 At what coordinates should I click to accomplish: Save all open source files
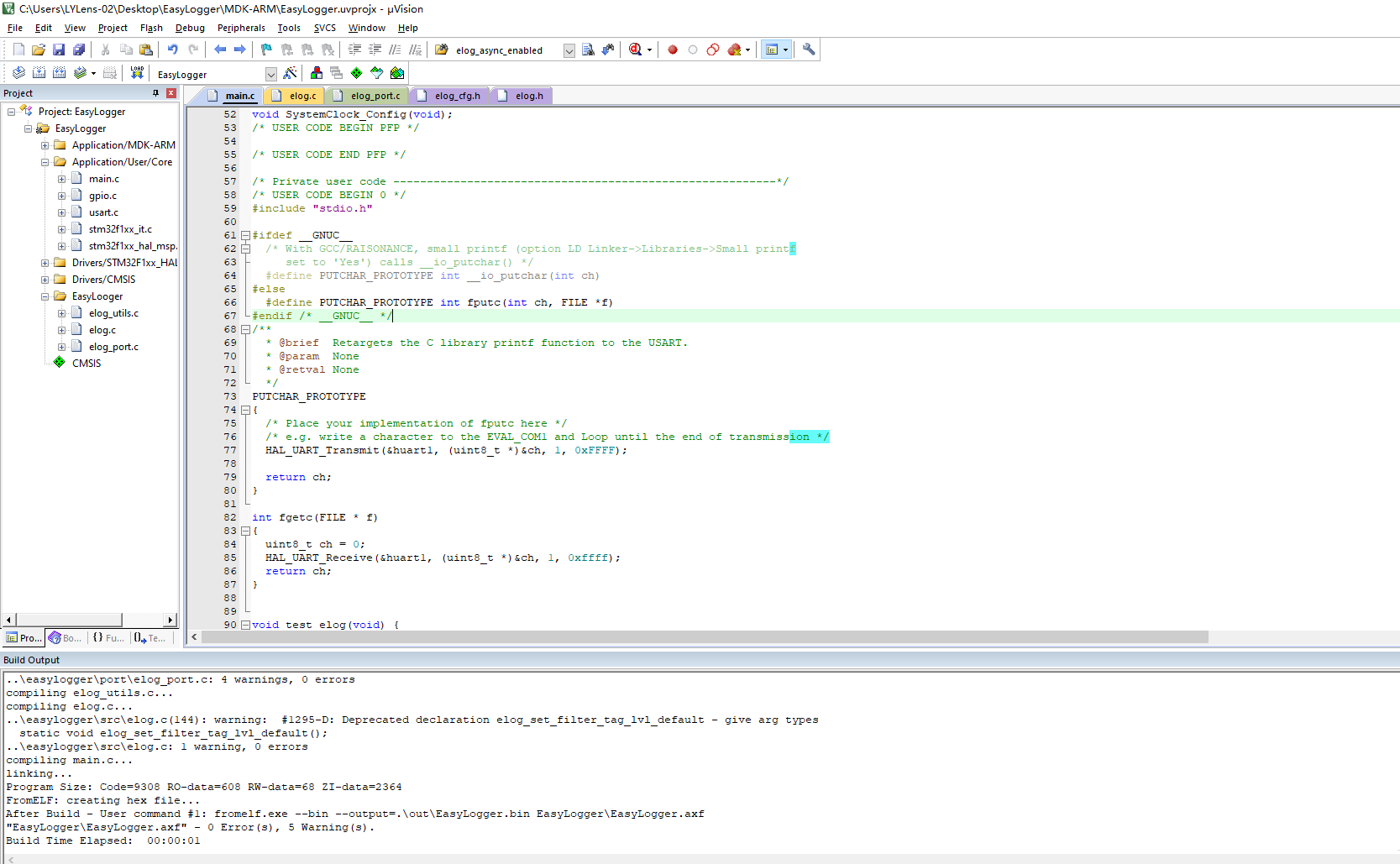click(x=79, y=49)
